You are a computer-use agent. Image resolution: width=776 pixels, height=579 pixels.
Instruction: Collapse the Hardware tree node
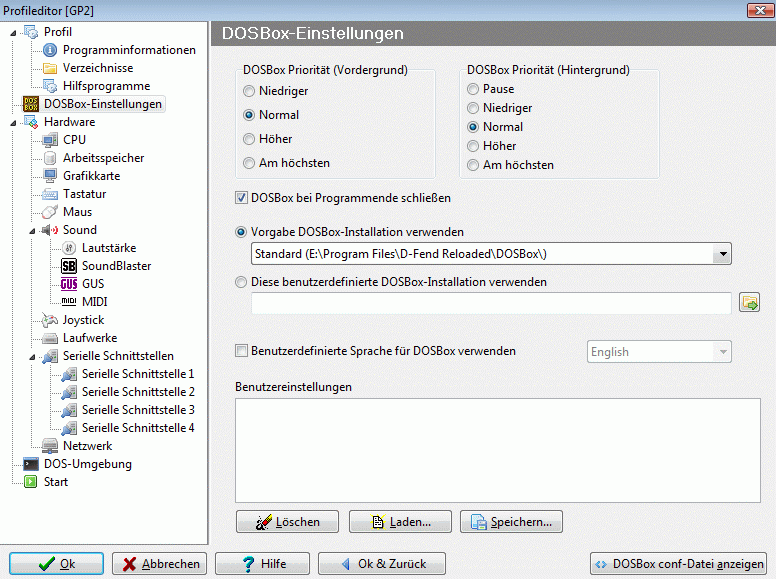pos(13,123)
